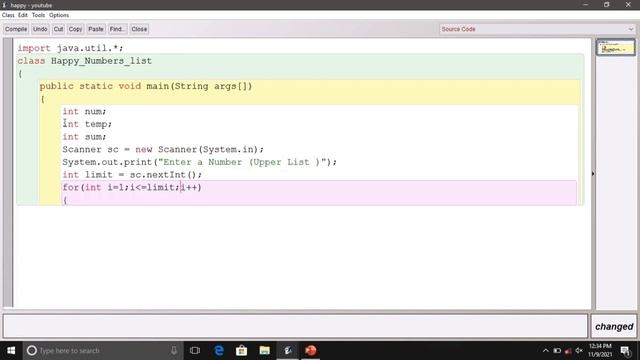
Task: Click the class name Happy_Numbers_list
Action: (x=101, y=61)
